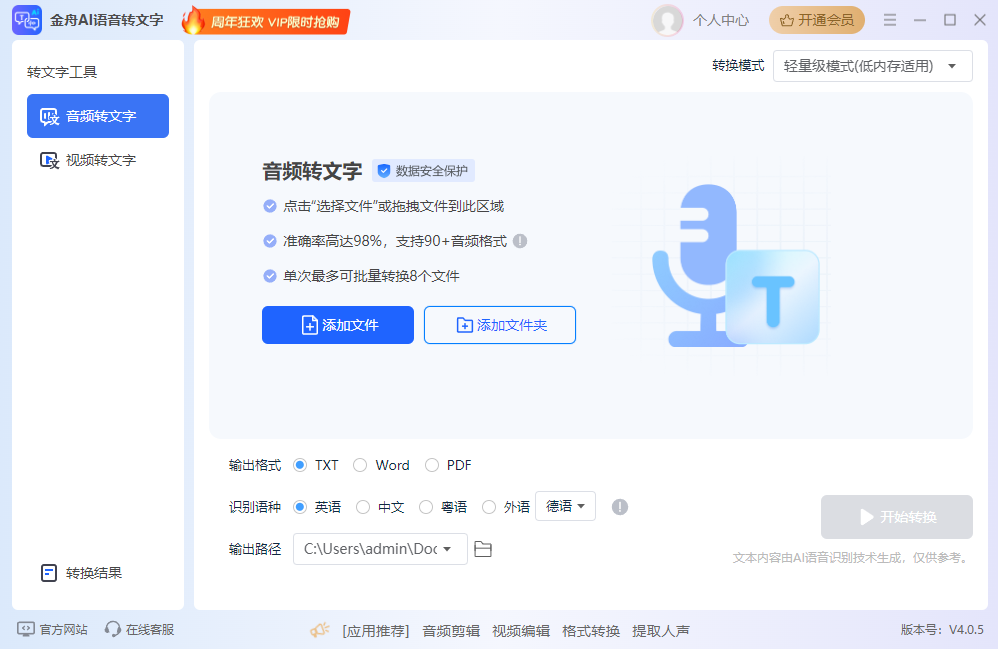The height and width of the screenshot is (649, 998).
Task: Open the hamburger menu in title bar
Action: [x=890, y=20]
